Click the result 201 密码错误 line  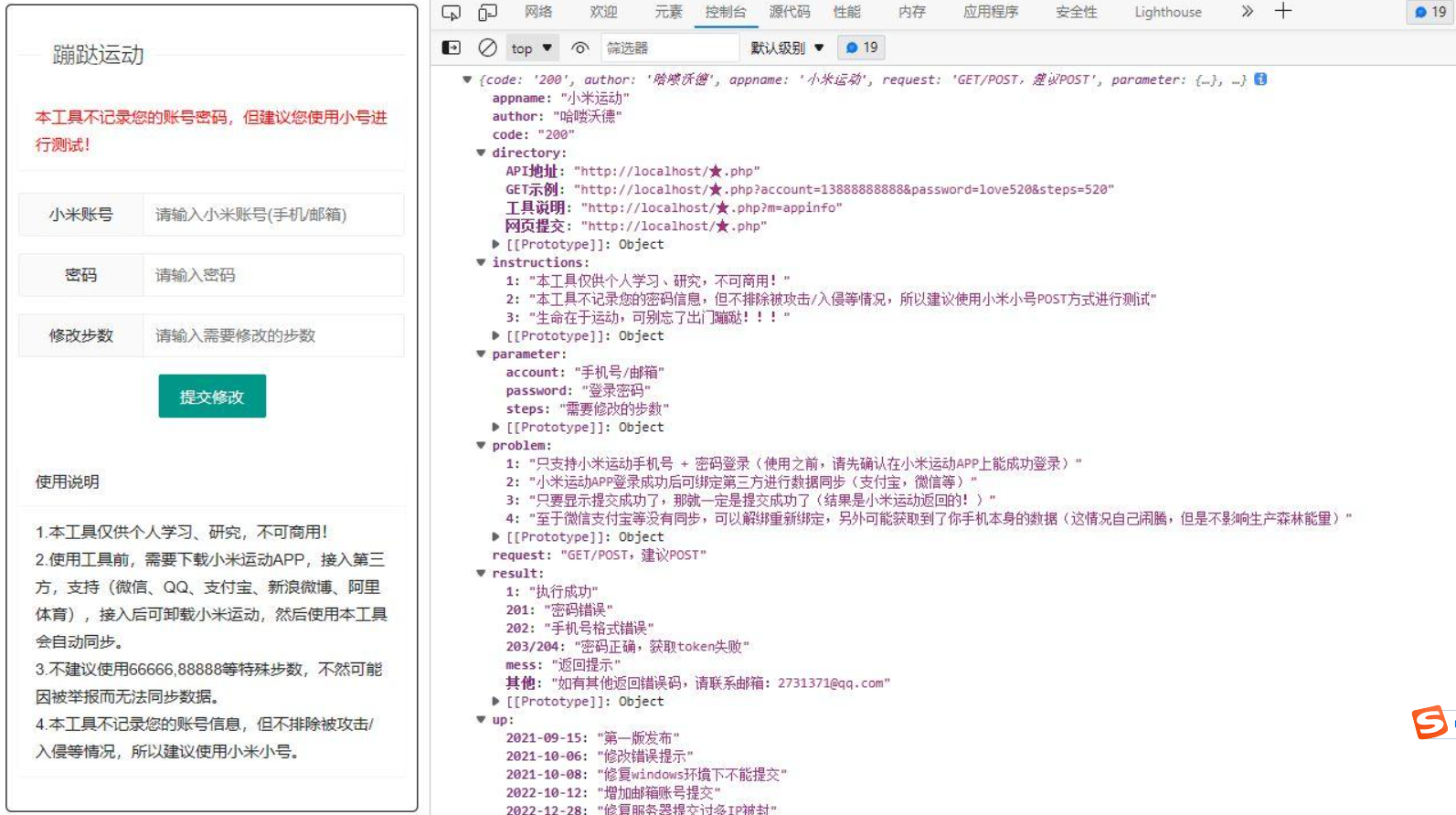click(x=559, y=609)
